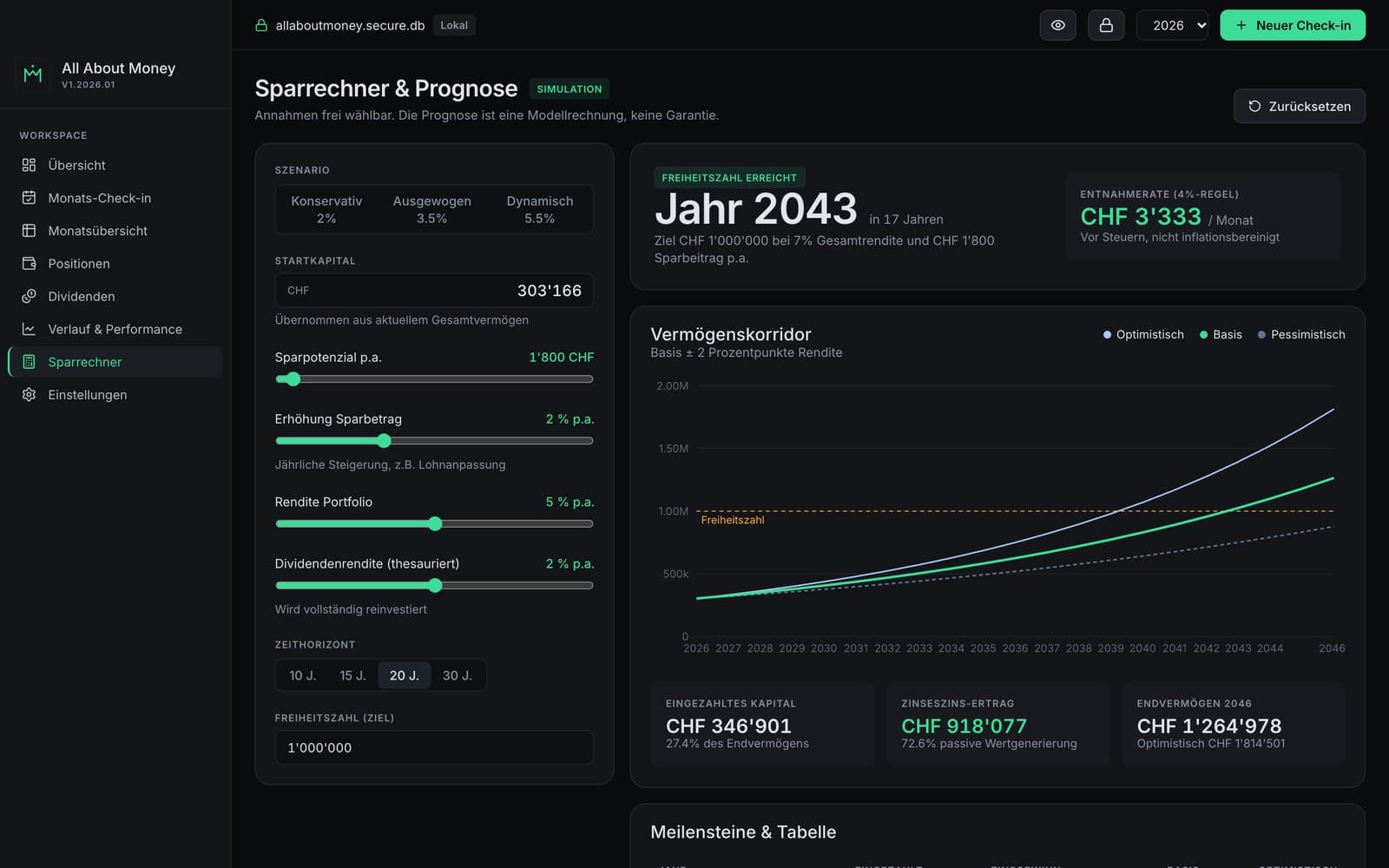Click the Optimistisch CHF 1'814'501 text
The width and height of the screenshot is (1389, 868).
coord(1211,743)
